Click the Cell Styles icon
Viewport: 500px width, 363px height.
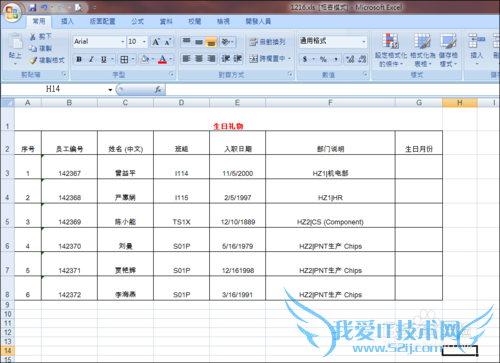[448, 41]
